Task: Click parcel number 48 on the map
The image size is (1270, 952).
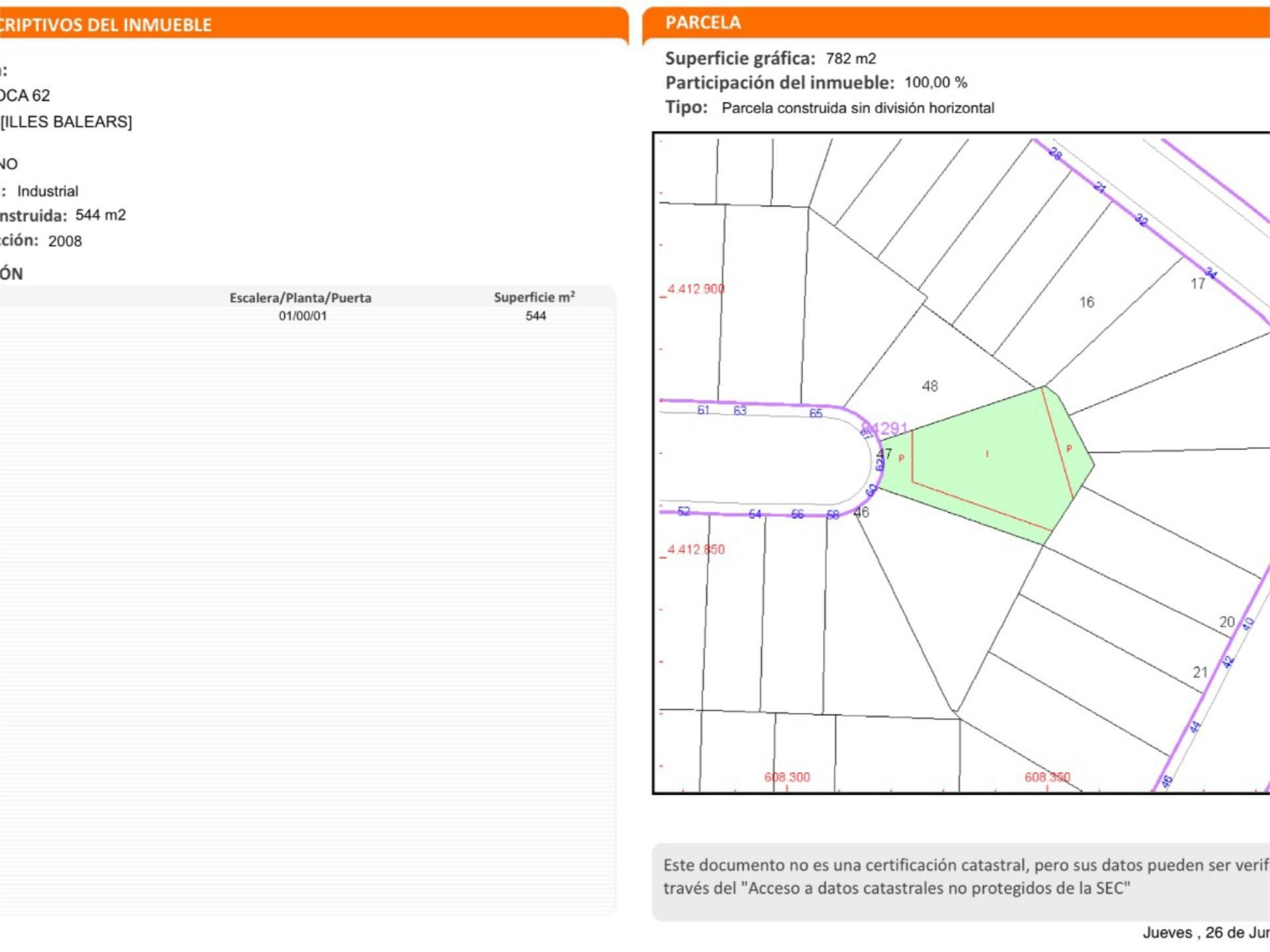Action: pyautogui.click(x=929, y=386)
